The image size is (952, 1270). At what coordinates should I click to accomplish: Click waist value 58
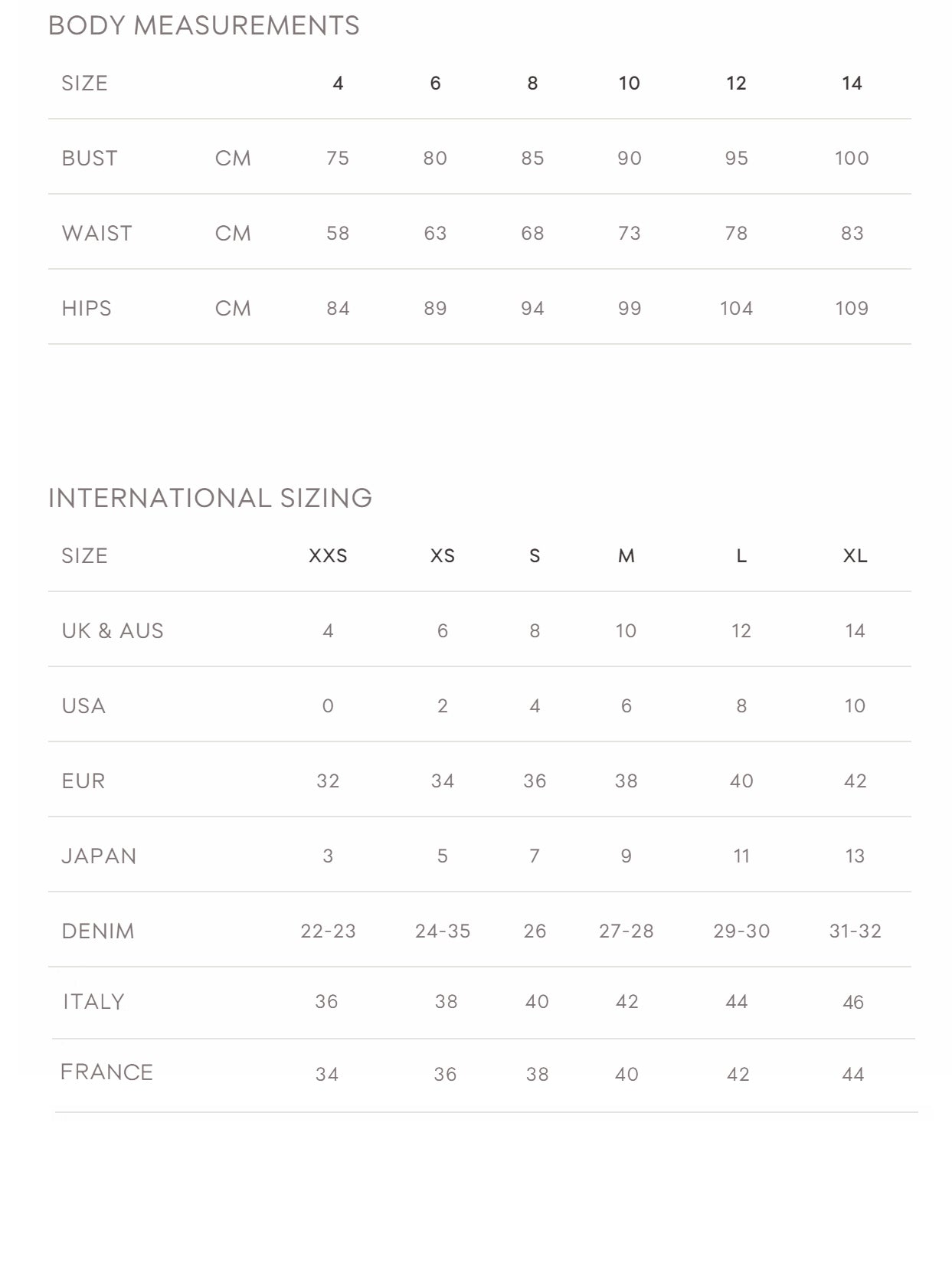click(x=338, y=233)
